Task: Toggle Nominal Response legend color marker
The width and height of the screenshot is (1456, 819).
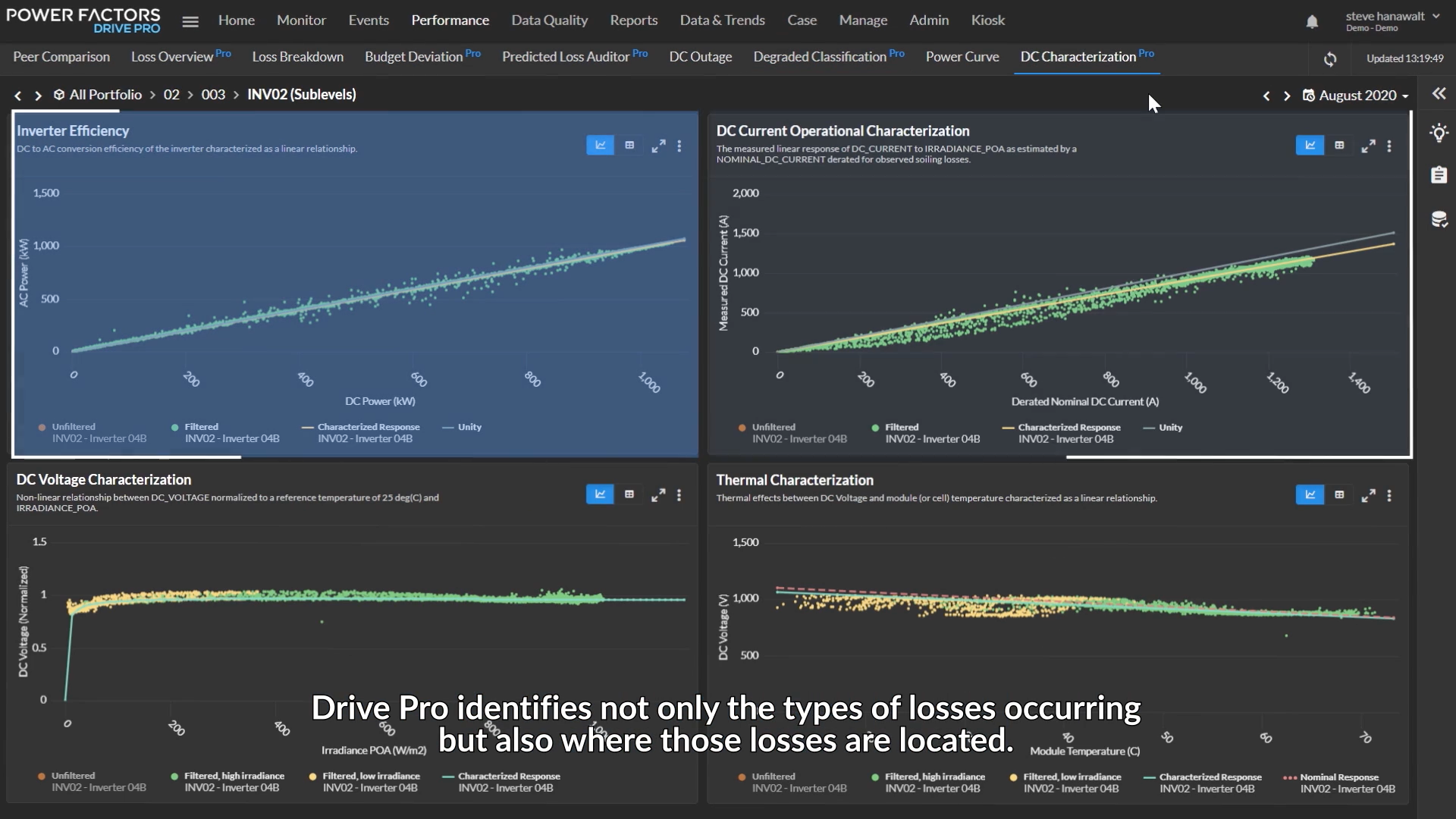Action: [1289, 777]
